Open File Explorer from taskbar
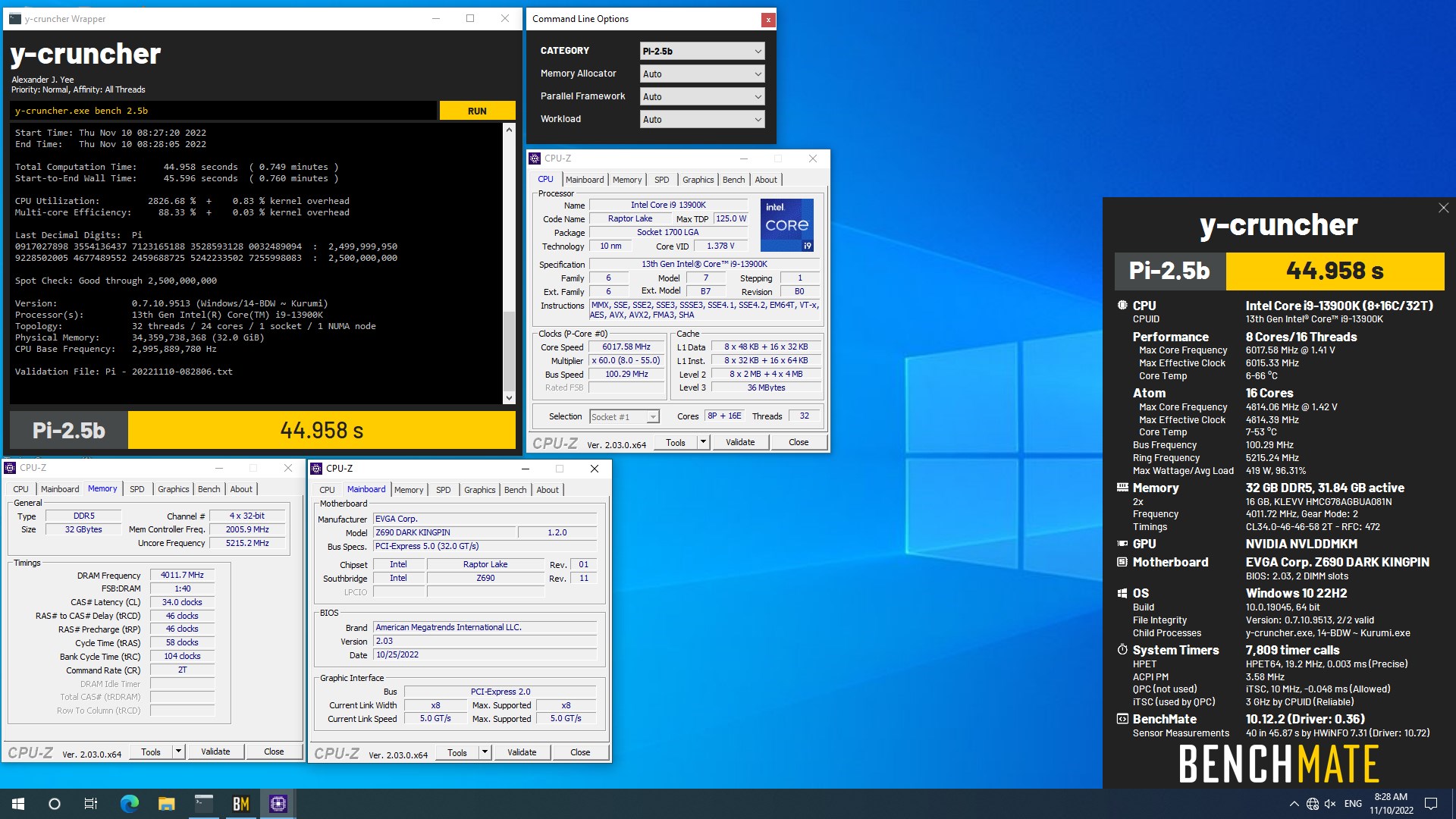 167,804
